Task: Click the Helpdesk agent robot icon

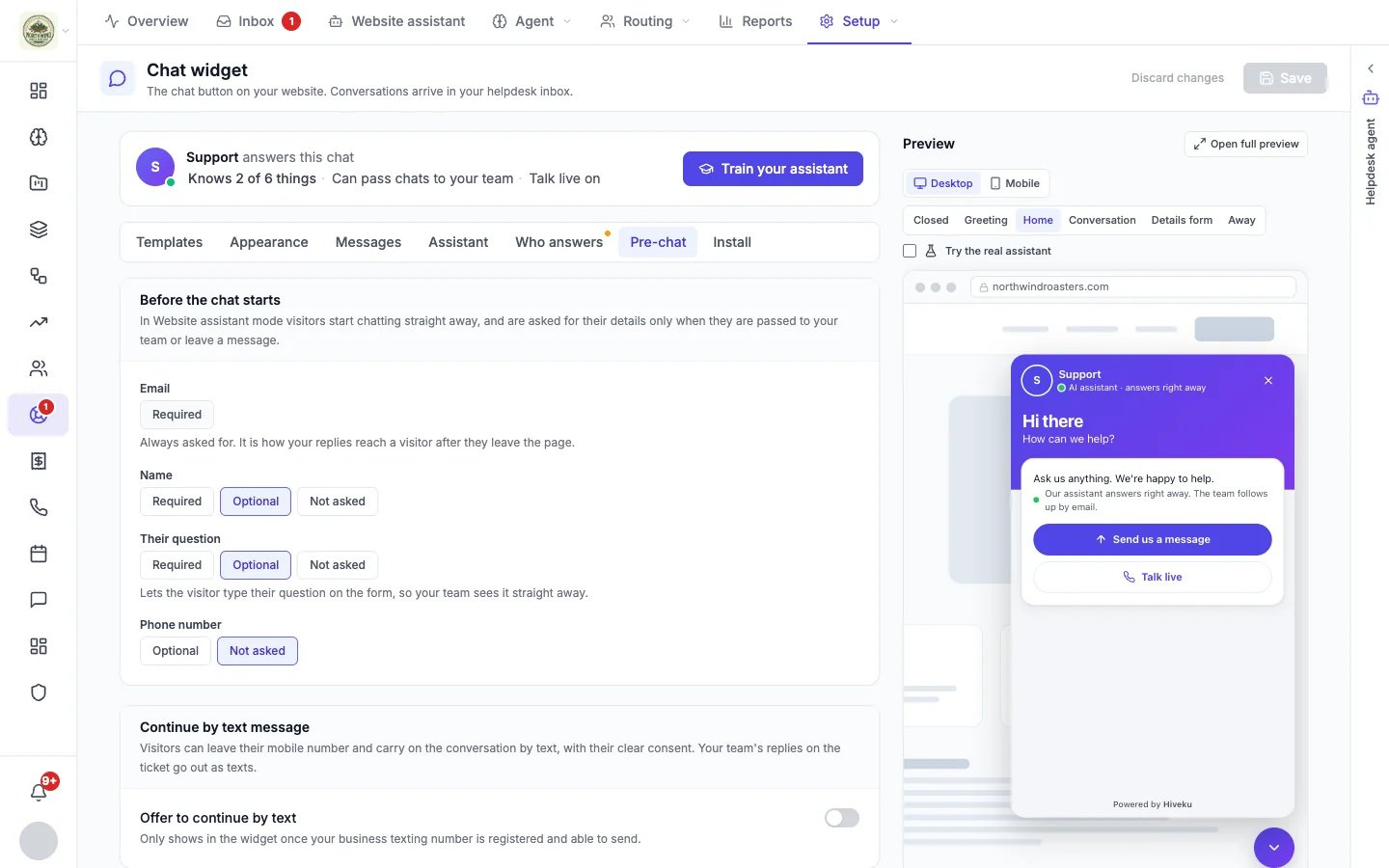Action: 1371,97
